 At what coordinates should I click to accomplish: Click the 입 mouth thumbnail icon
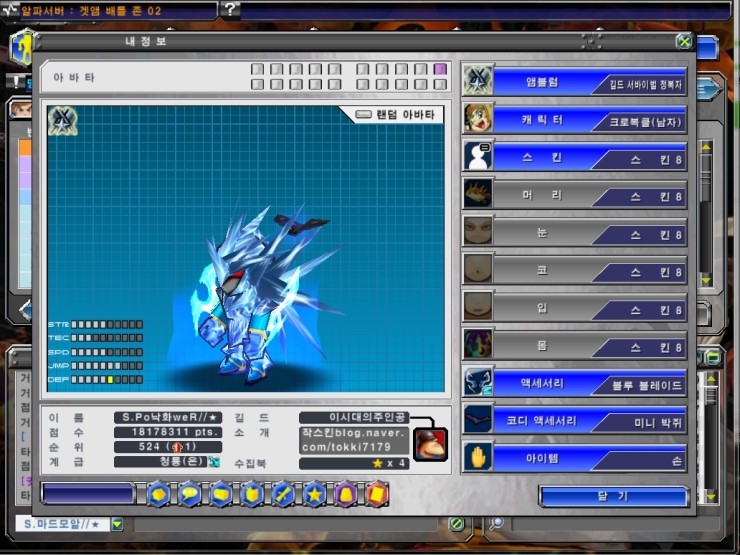(478, 306)
